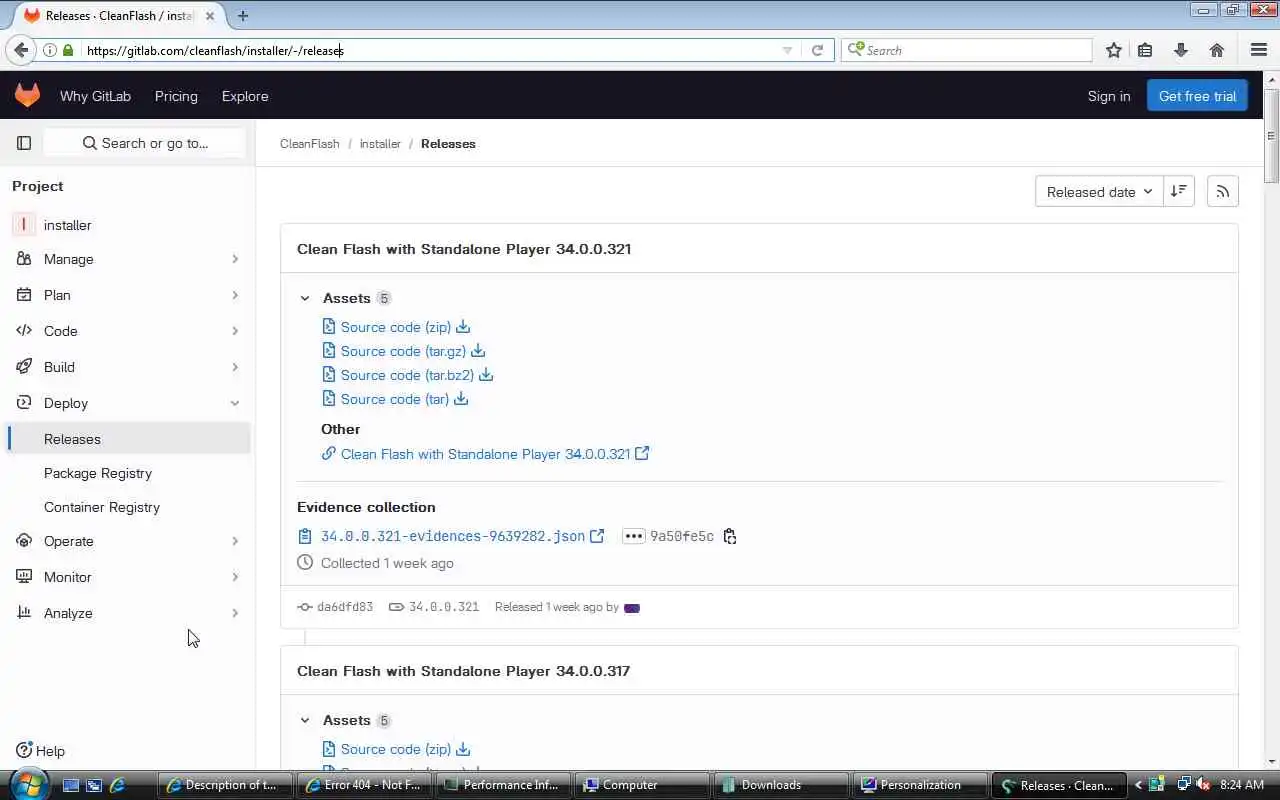Open the browser hamburger menu

pos(1259,50)
